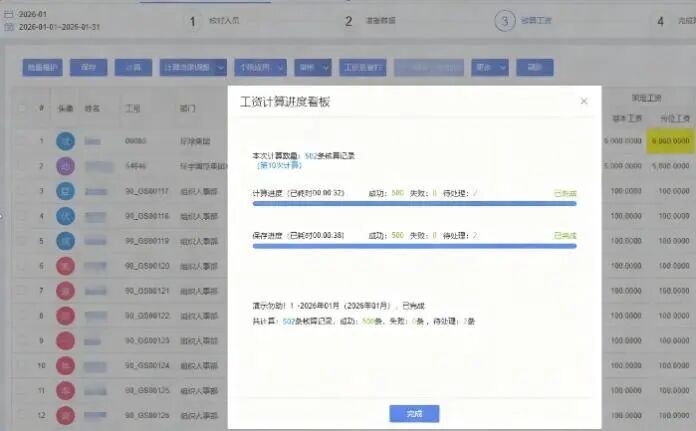Click the 岗位工资 column header

click(x=675, y=118)
